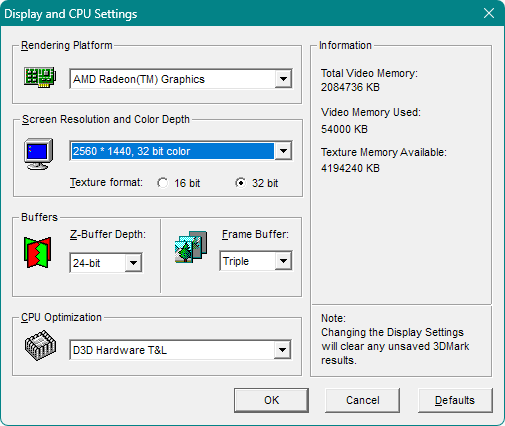
Task: Confirm settings with the OK button
Action: pyautogui.click(x=271, y=400)
